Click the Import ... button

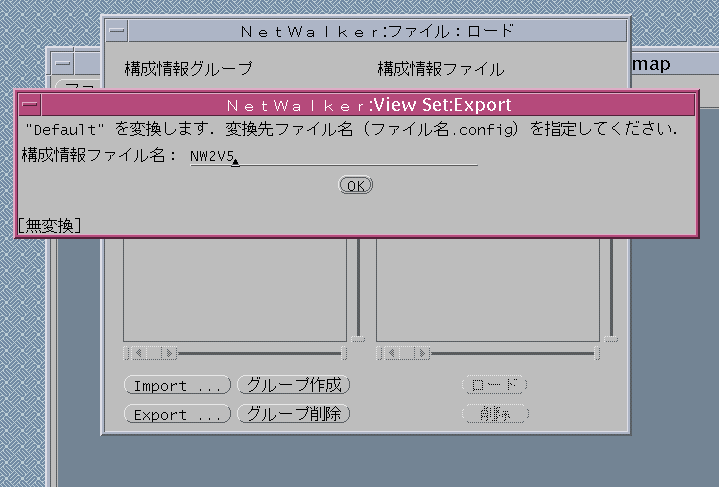(177, 385)
